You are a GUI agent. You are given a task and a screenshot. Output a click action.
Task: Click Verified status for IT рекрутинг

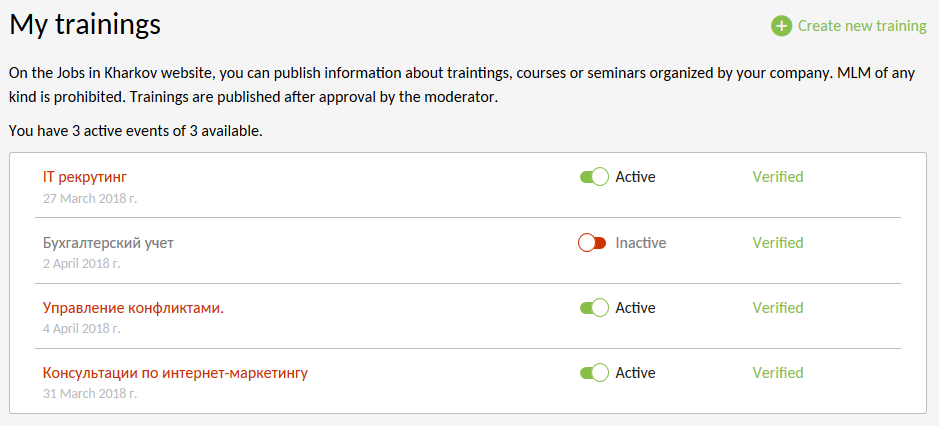778,177
